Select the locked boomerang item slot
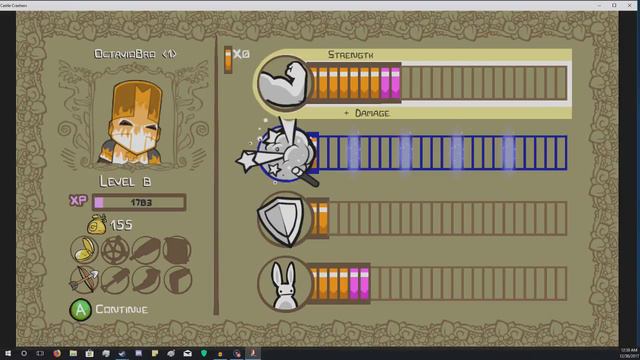 point(178,280)
